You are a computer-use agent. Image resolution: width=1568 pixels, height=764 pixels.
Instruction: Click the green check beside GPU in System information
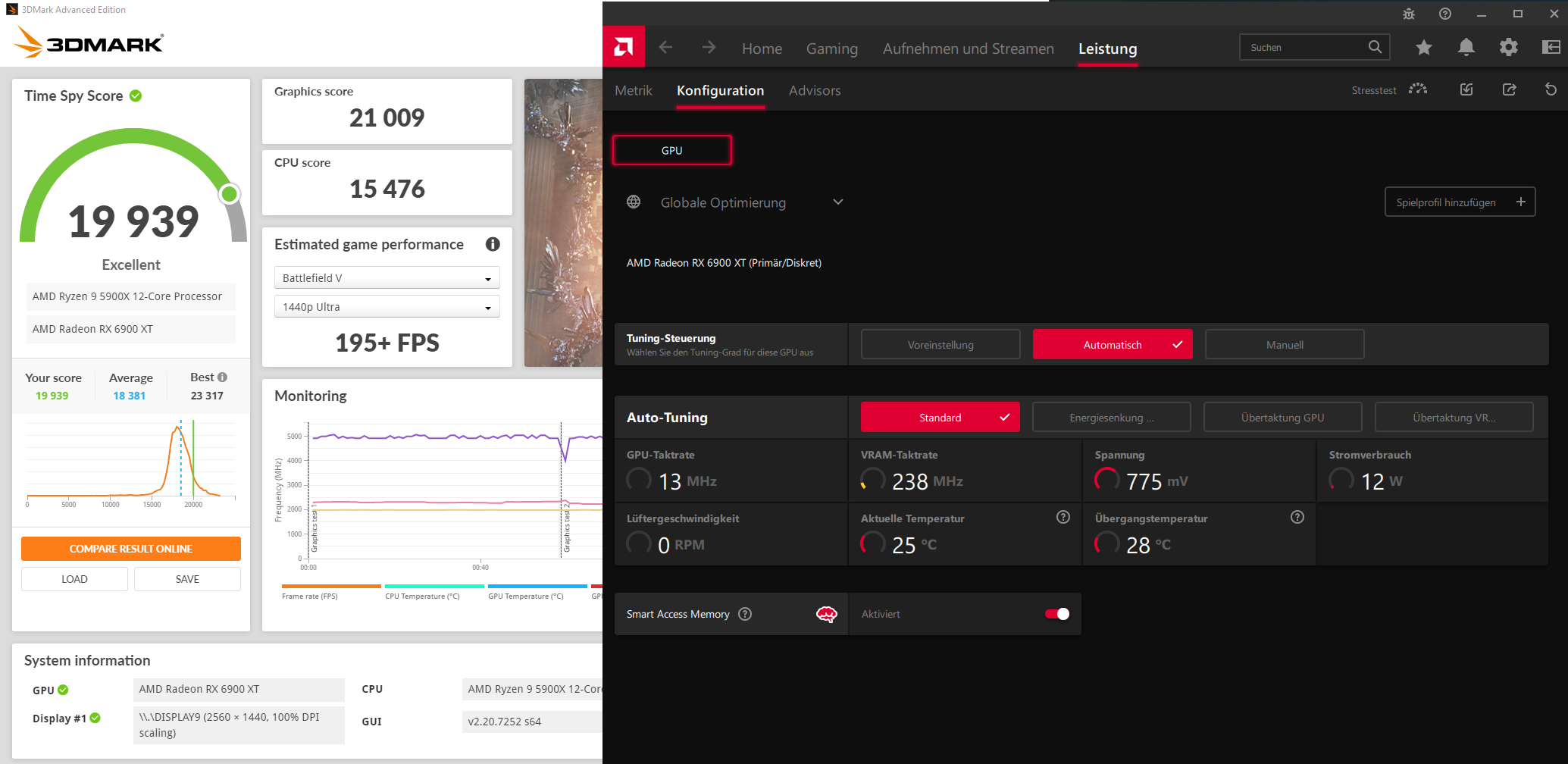63,690
